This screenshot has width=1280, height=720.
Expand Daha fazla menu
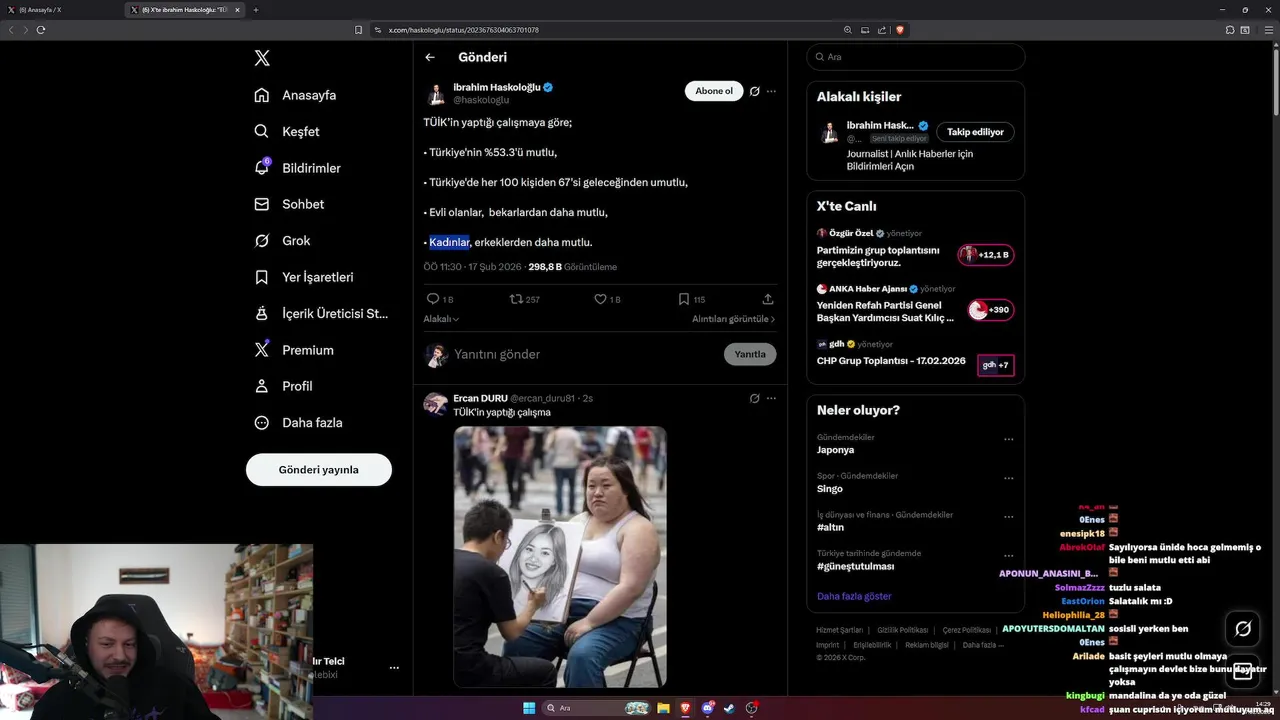298,422
